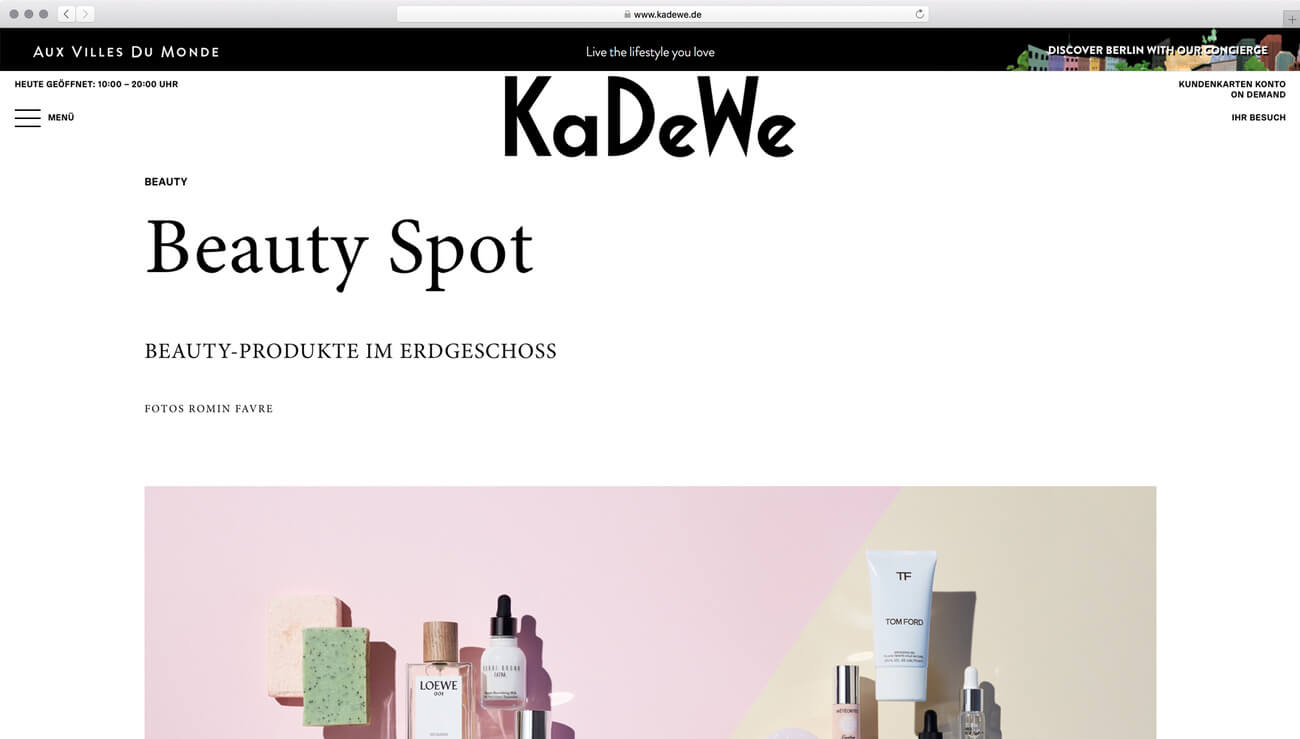Click the padlock icon in address bar
The width and height of the screenshot is (1300, 739).
627,15
